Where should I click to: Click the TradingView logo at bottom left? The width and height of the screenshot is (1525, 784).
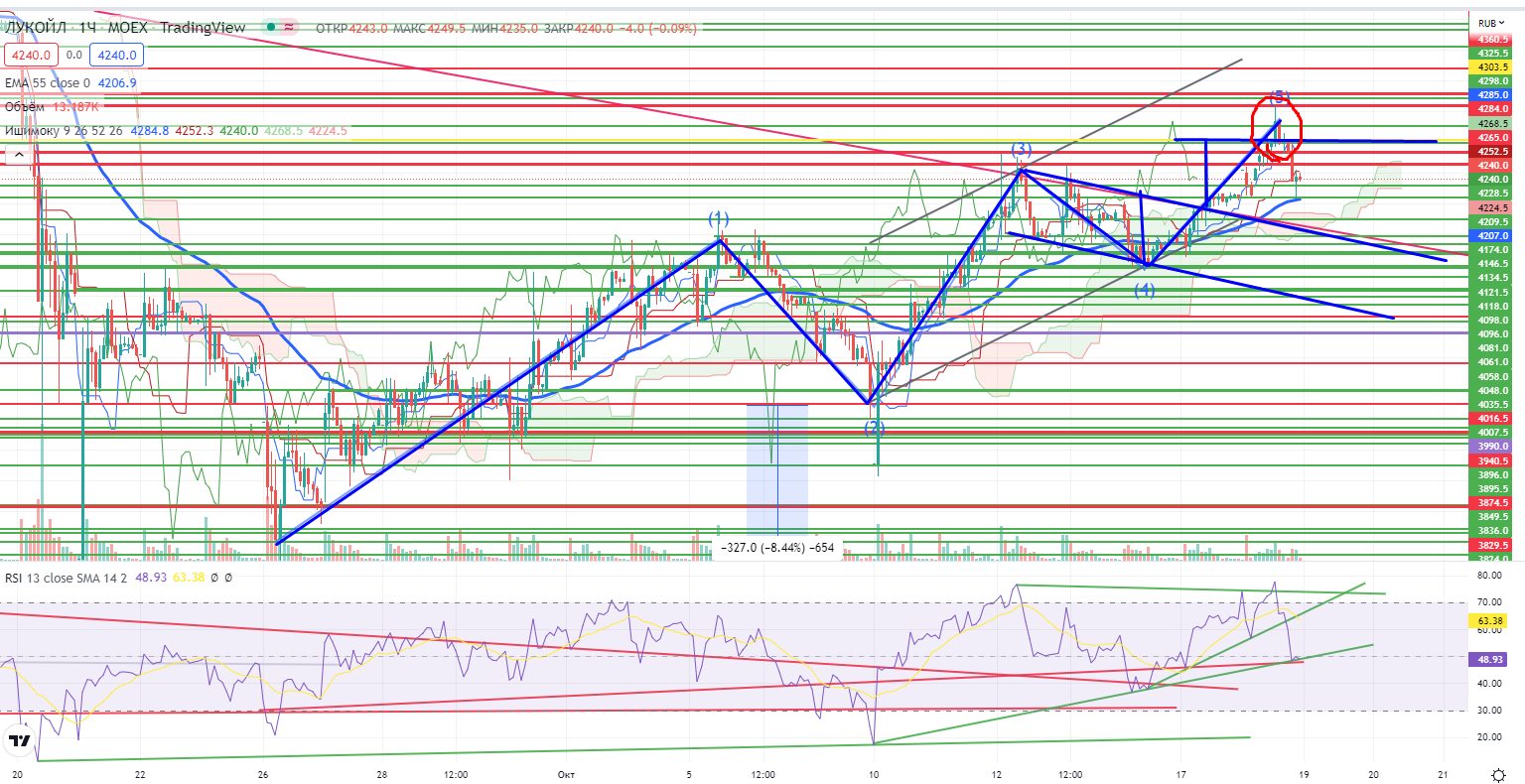point(19,740)
